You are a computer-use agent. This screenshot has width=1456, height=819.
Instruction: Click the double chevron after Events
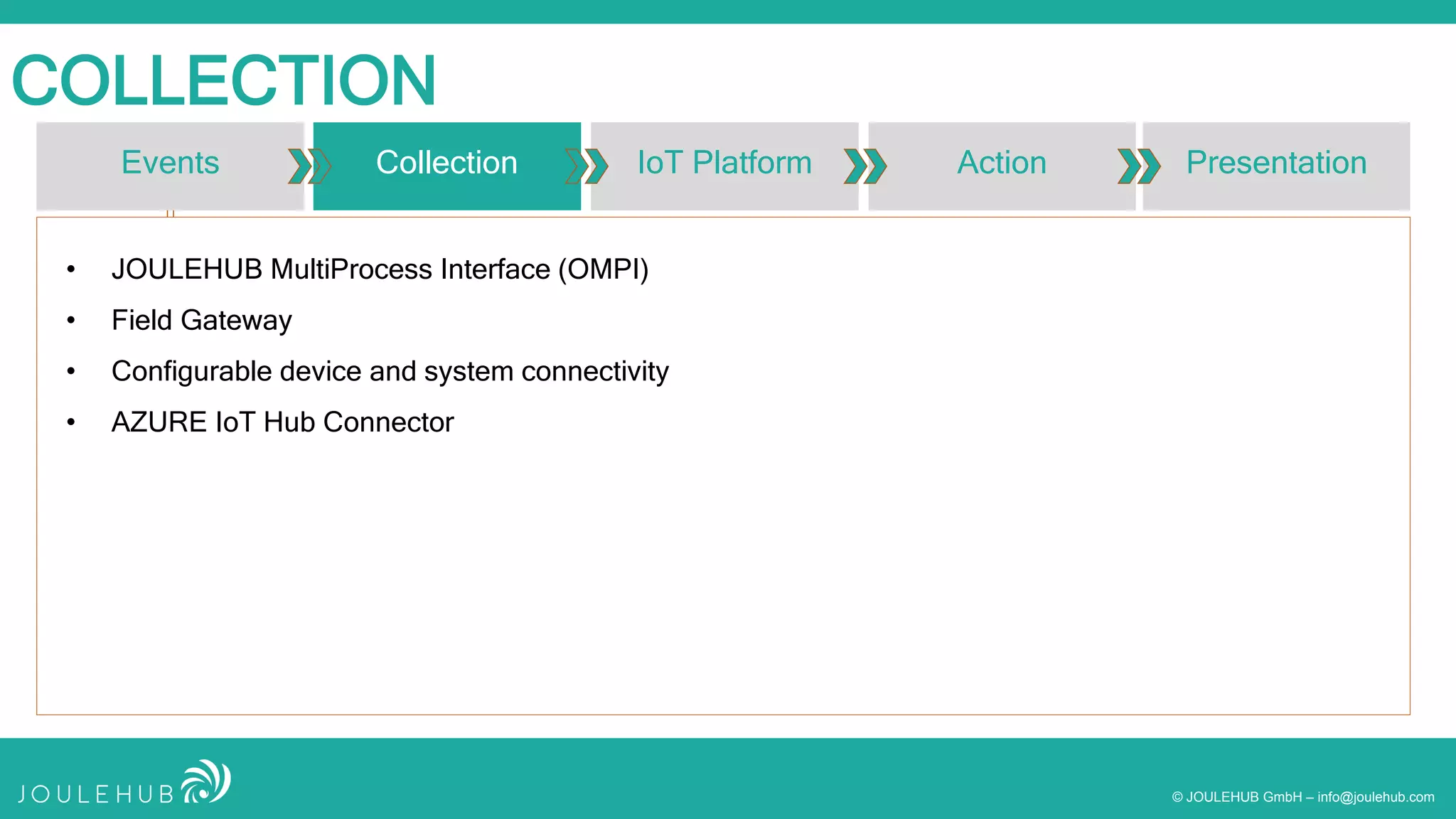310,166
